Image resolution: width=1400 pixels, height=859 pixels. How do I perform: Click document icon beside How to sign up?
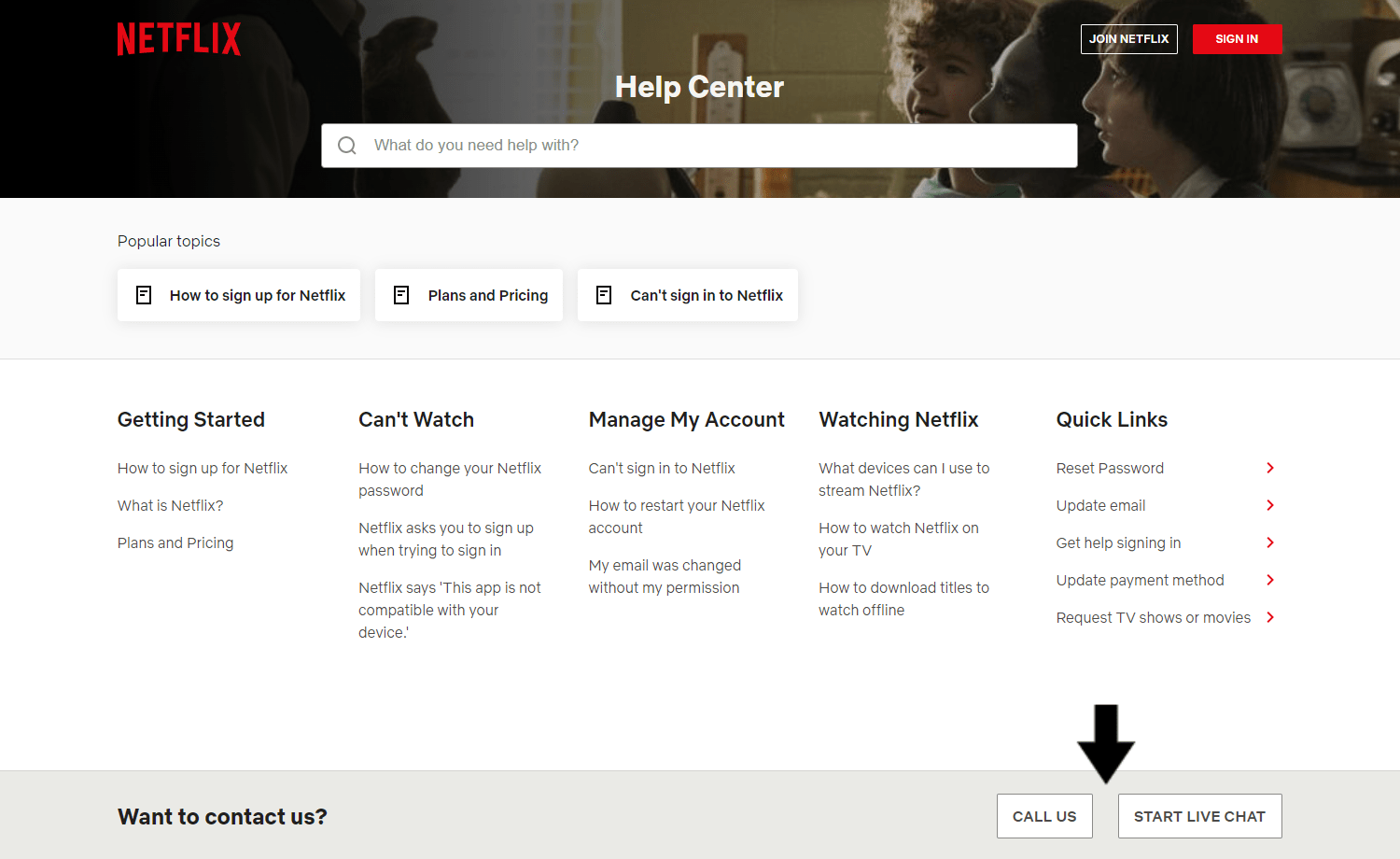pos(144,295)
